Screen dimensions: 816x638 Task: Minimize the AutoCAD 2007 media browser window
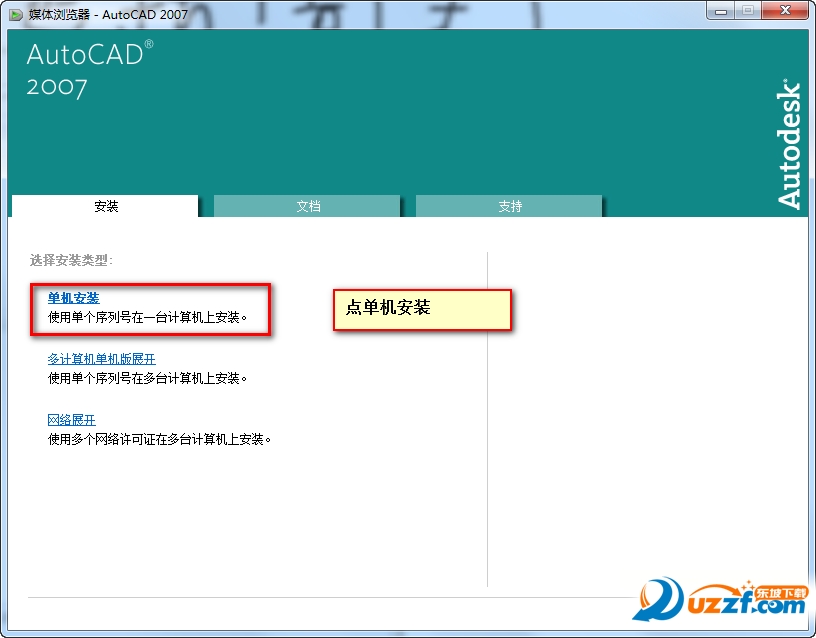click(721, 10)
